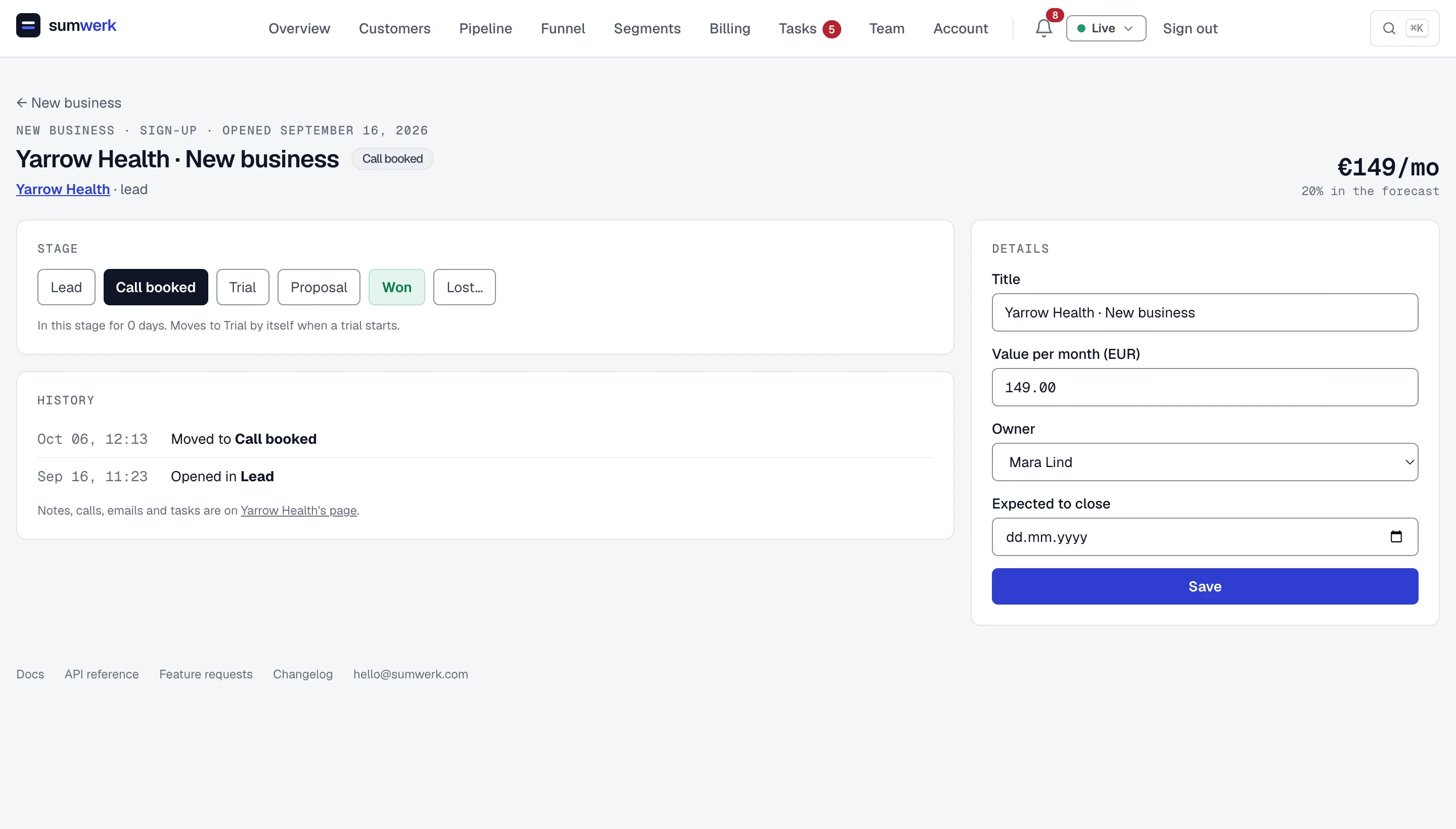
Task: Open the notifications bell
Action: 1043,28
